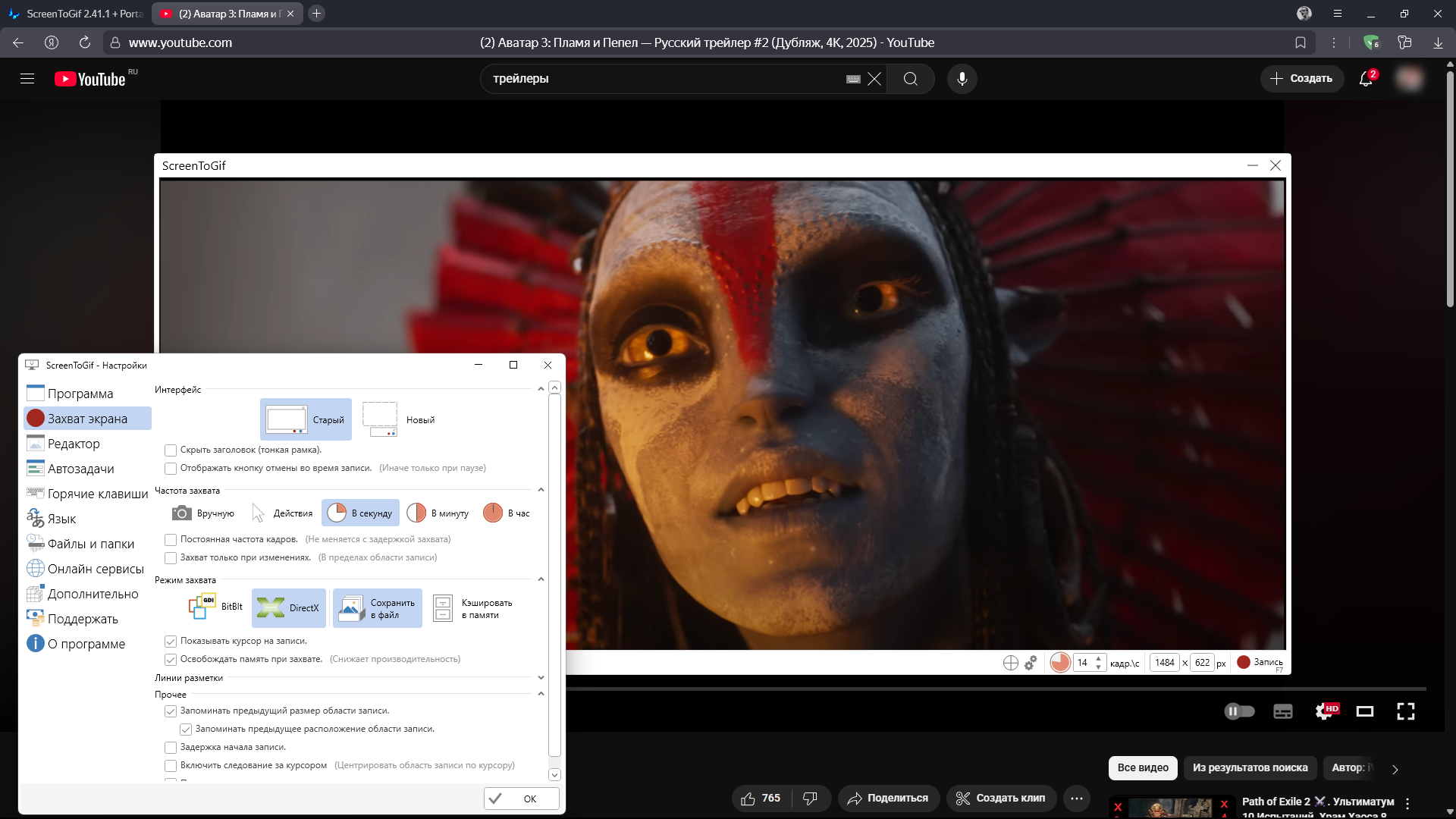Increase the frames per second stepper
Screen dimensions: 1456x819
pyautogui.click(x=1098, y=658)
